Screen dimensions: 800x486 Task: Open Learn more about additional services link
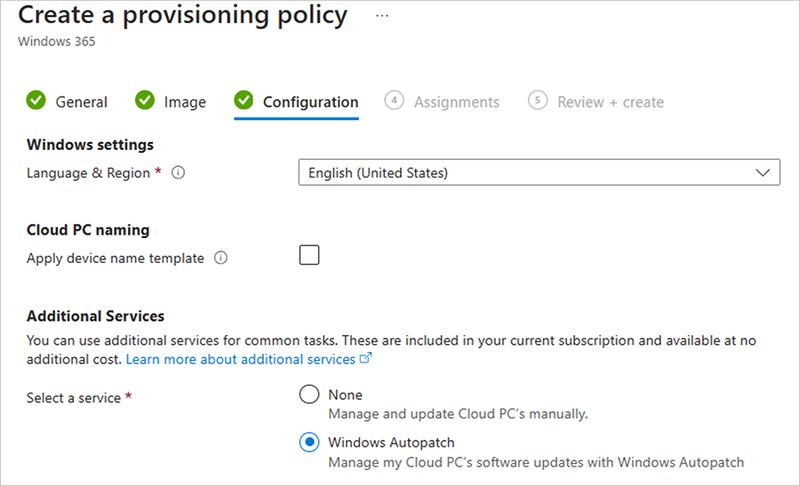click(x=240, y=360)
